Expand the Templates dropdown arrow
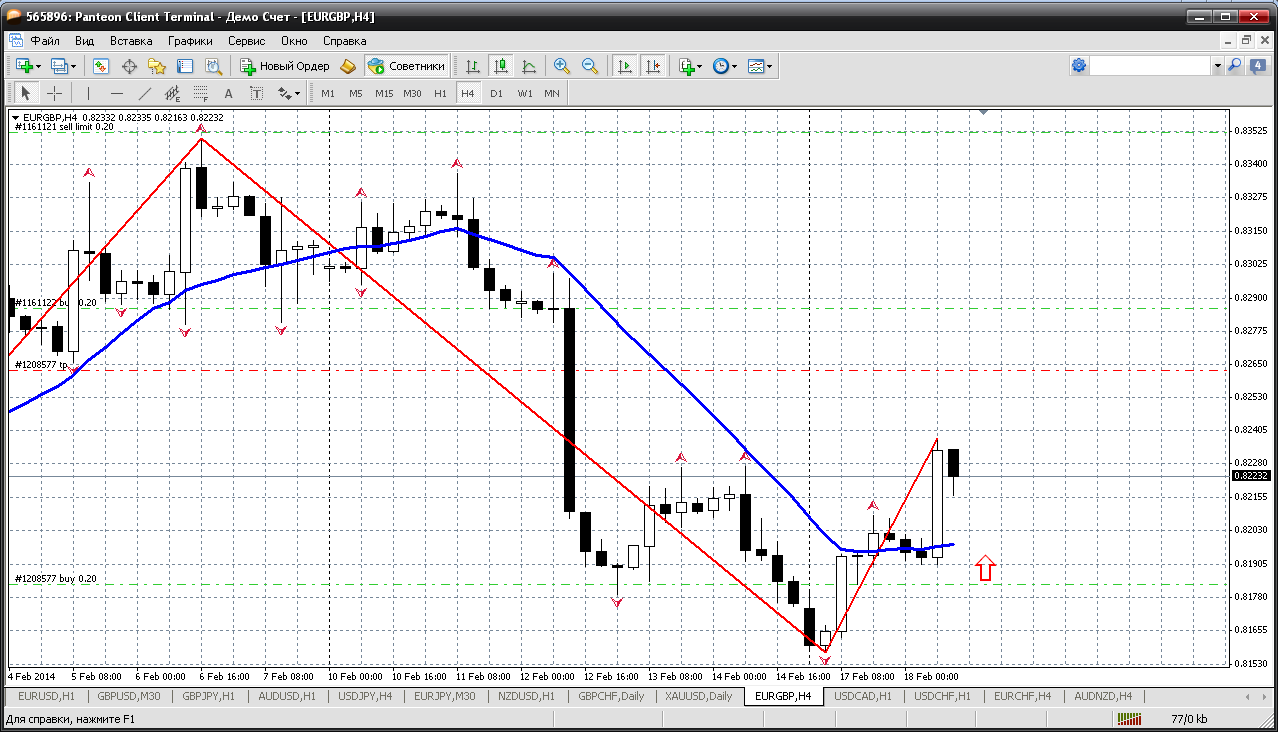Image resolution: width=1278 pixels, height=732 pixels. point(770,66)
